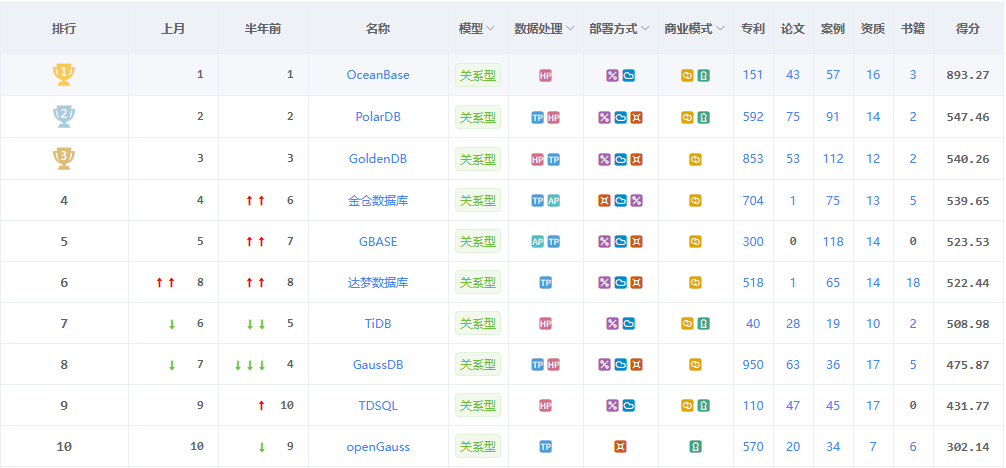Image resolution: width=1006 pixels, height=468 pixels.
Task: Click the AP badge in the GBASE row
Action: pos(538,241)
